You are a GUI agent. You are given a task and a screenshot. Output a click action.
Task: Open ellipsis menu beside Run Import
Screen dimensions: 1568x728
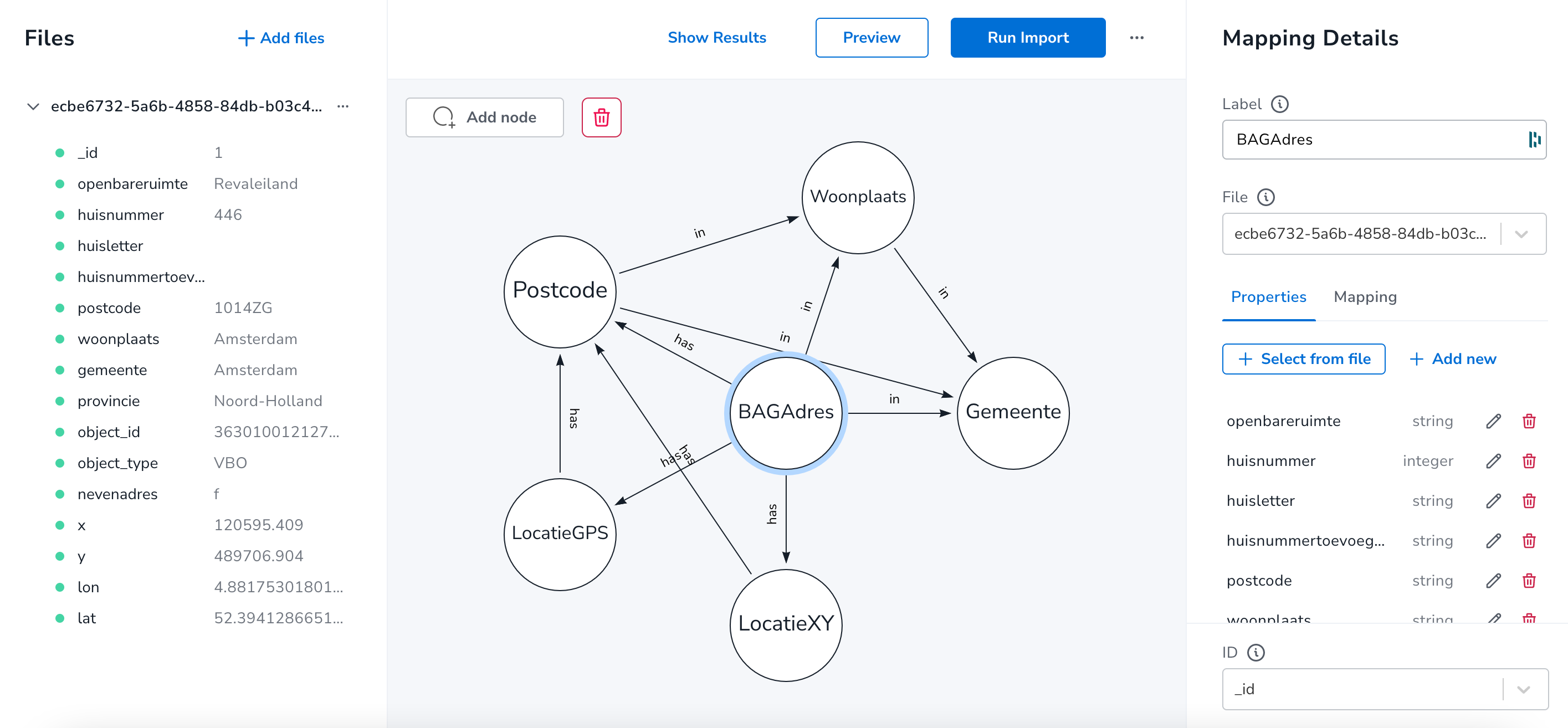coord(1137,37)
